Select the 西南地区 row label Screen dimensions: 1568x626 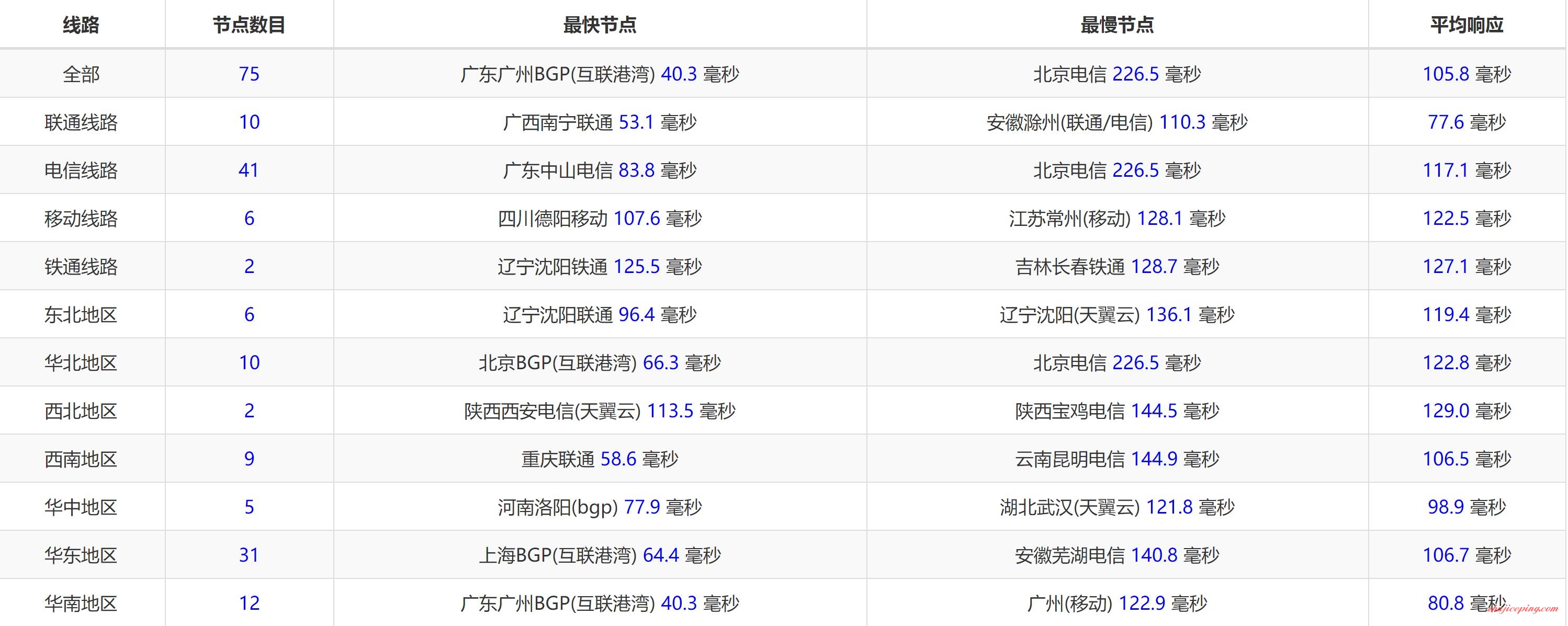[x=81, y=459]
